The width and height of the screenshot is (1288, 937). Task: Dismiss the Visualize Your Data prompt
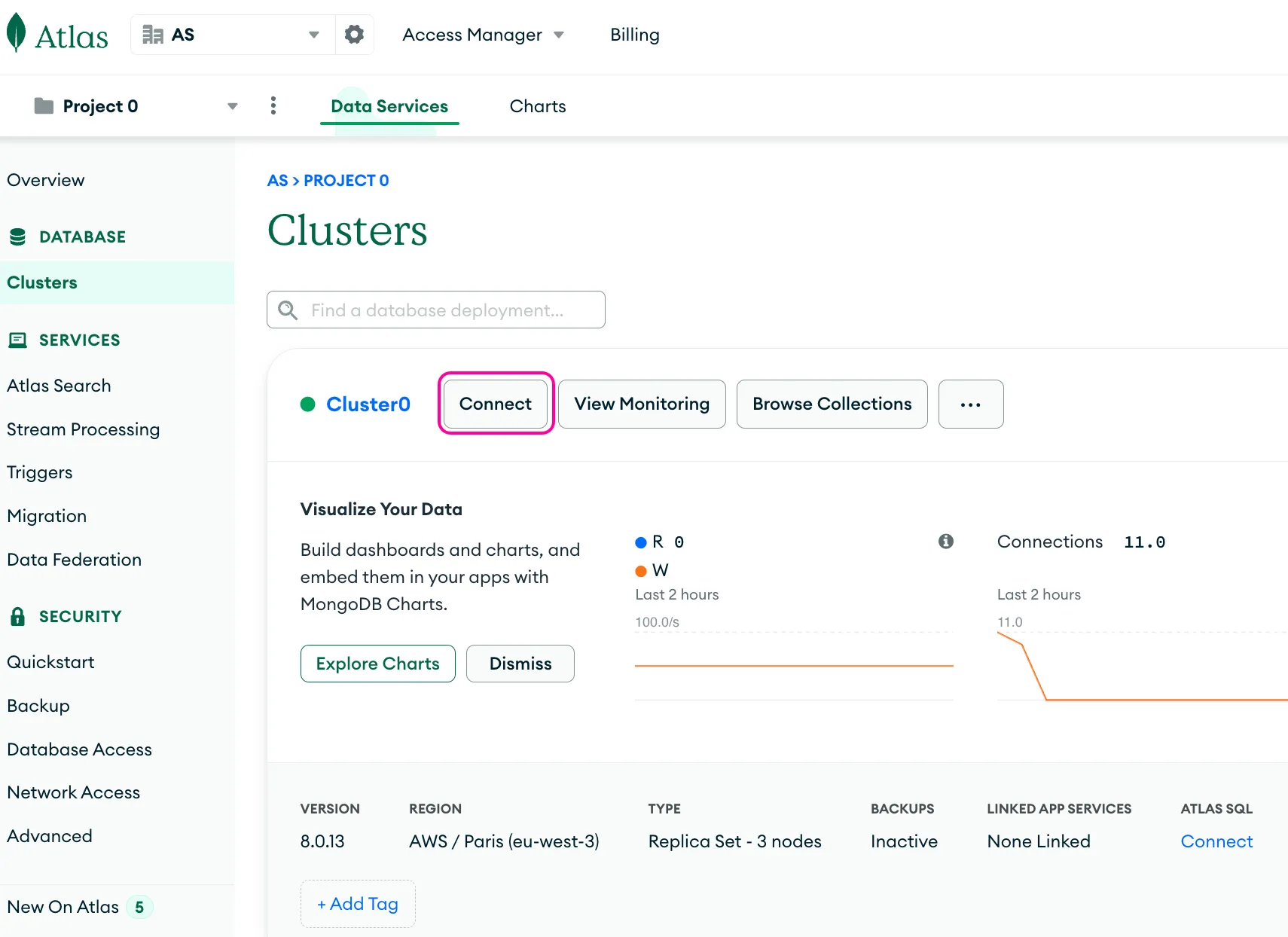tap(520, 664)
